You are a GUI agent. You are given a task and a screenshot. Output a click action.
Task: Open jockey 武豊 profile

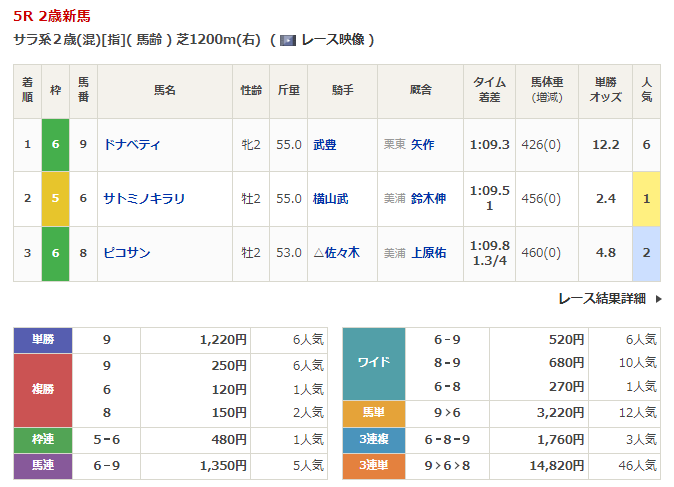(x=324, y=145)
